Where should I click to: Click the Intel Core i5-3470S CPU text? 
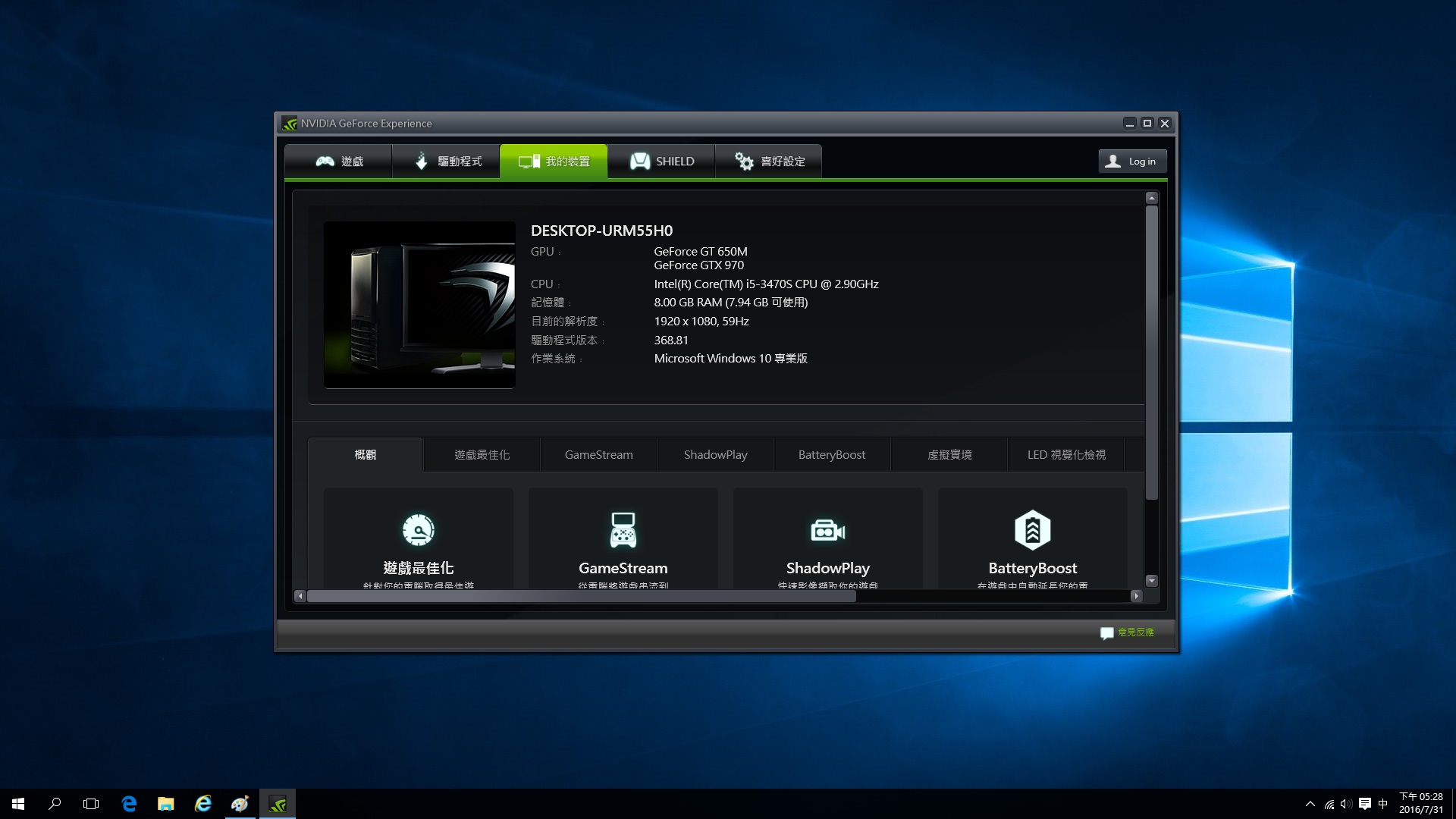pyautogui.click(x=766, y=284)
